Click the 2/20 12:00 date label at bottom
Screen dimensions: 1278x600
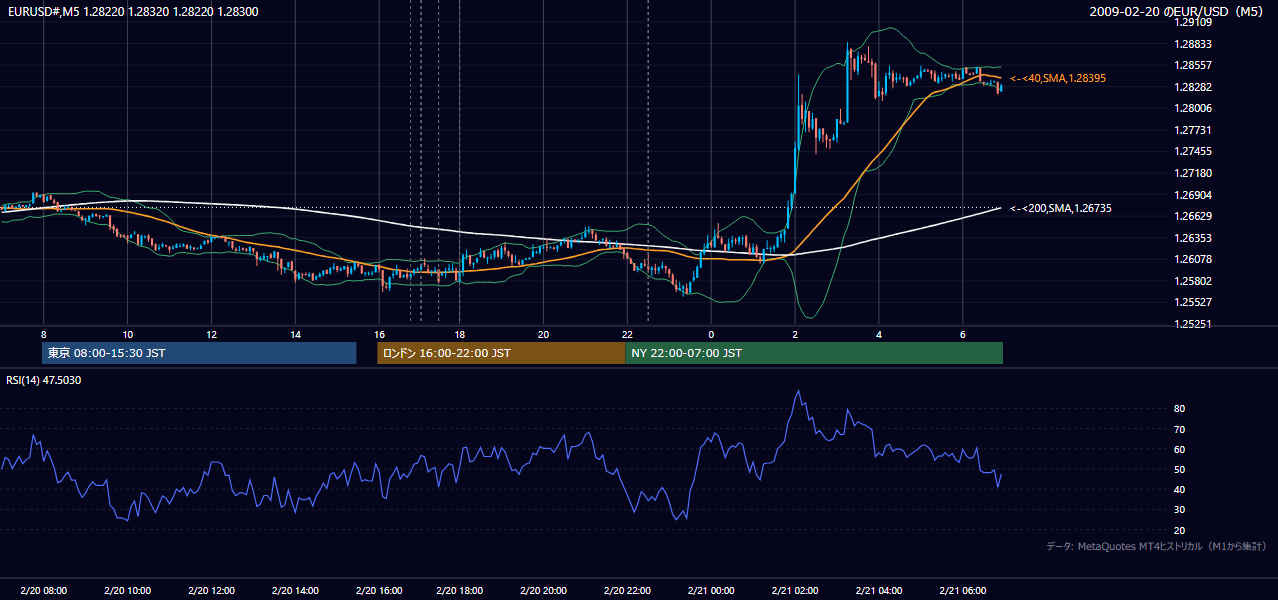(x=211, y=590)
